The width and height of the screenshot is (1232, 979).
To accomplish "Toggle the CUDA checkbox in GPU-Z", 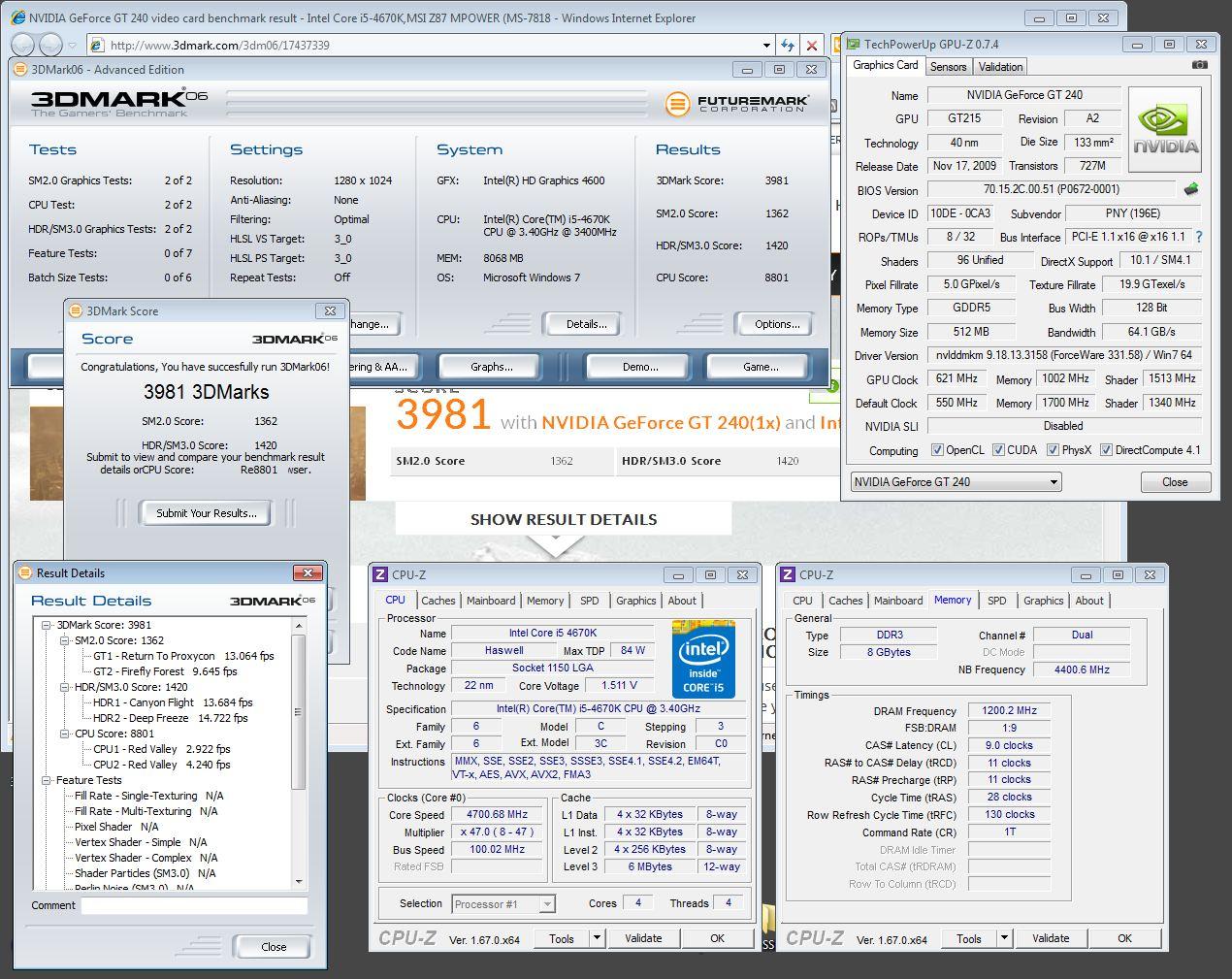I will tap(998, 450).
